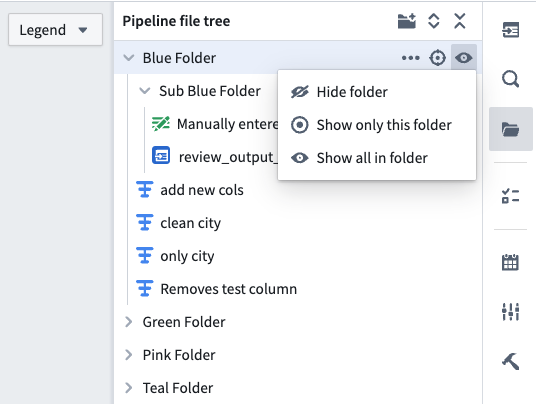Click the review_output dataset icon
Viewport: 536px width, 404px height.
161,156
